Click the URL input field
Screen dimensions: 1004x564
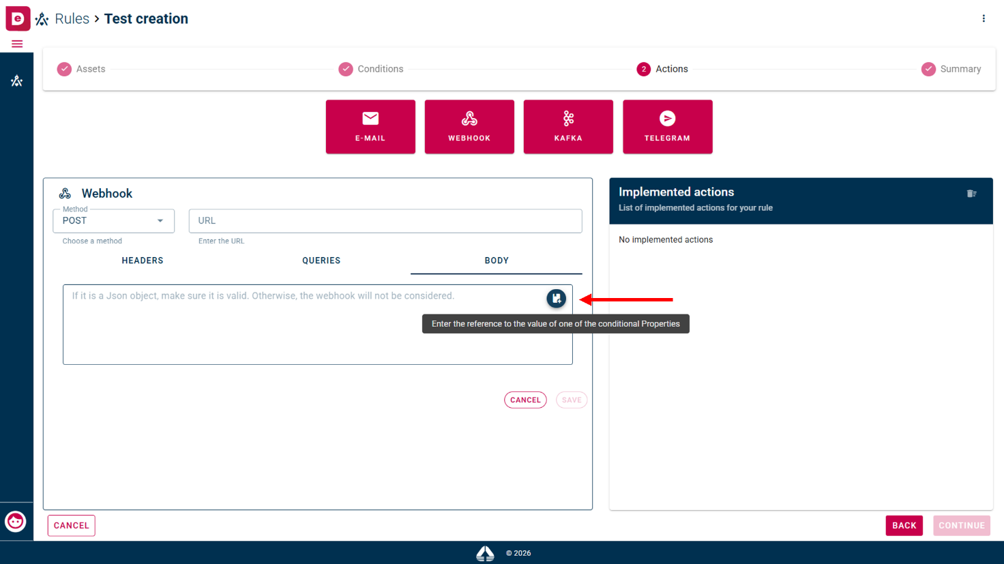coord(385,221)
